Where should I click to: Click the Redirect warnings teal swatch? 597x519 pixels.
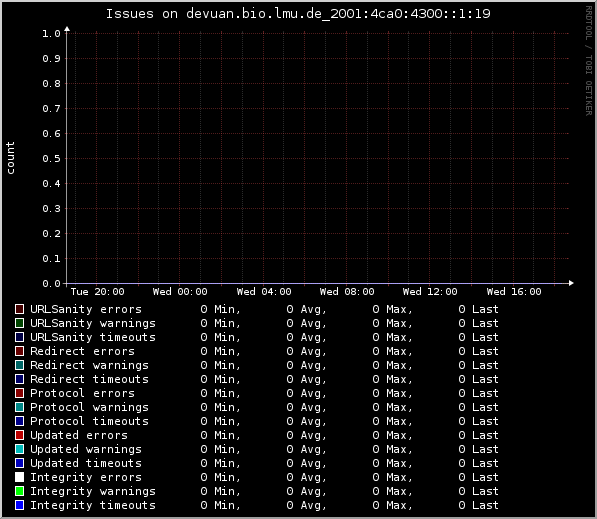[x=19, y=365]
